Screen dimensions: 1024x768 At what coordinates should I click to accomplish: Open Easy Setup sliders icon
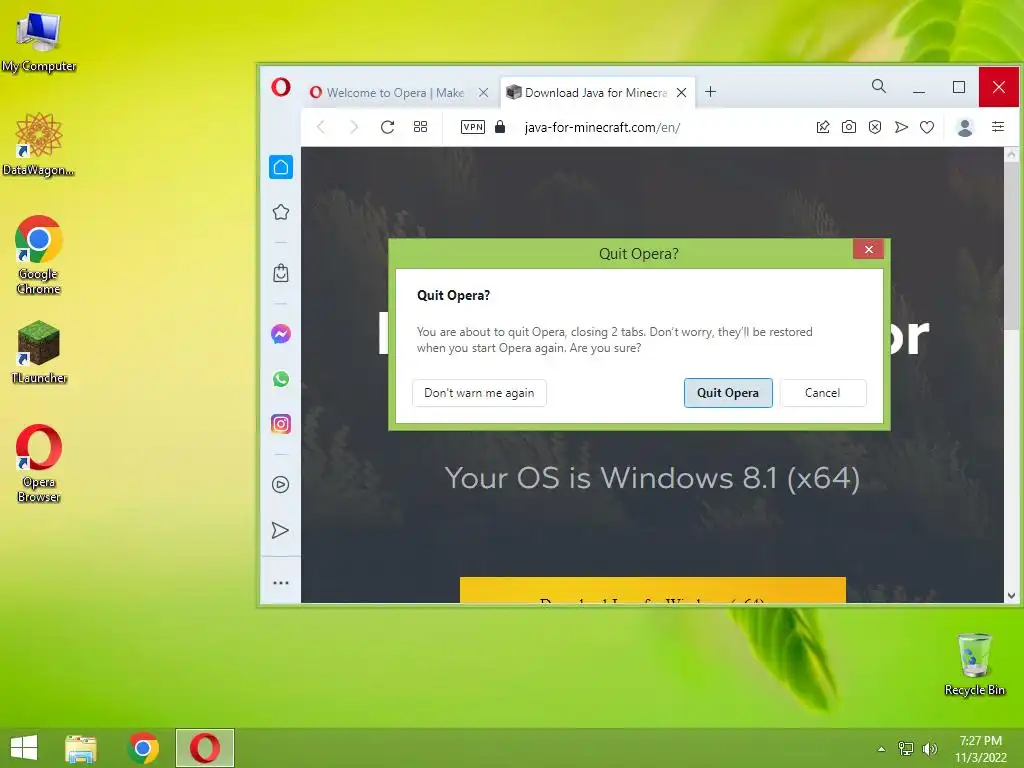pos(998,127)
